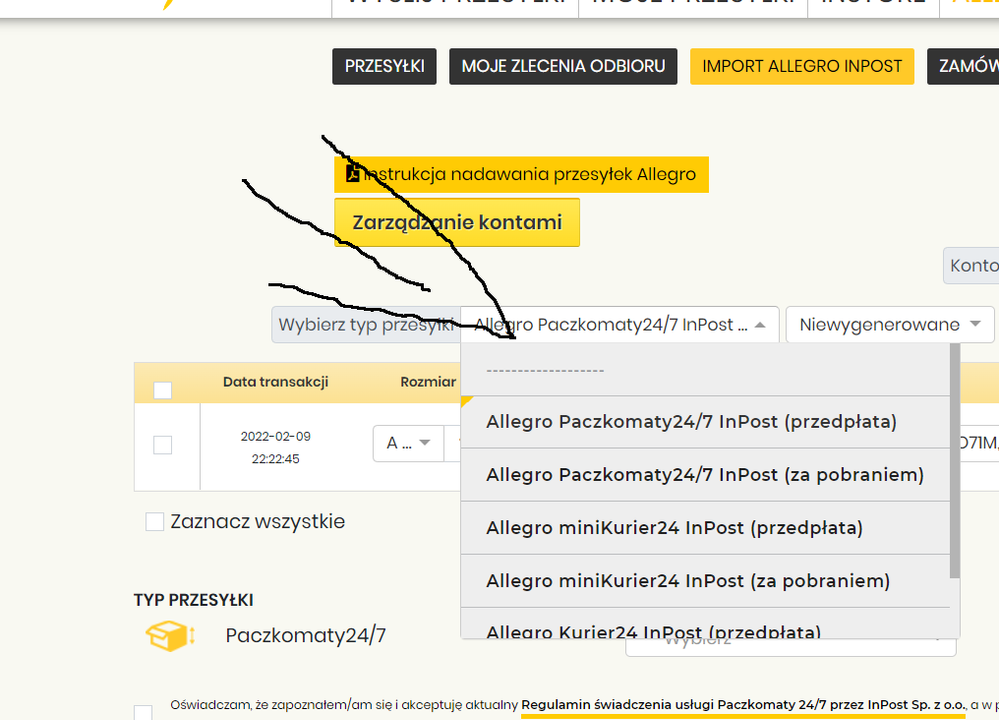This screenshot has height=720, width=999.
Task: Open MOJE ZLECENIA ODBIORU
Action: click(563, 66)
